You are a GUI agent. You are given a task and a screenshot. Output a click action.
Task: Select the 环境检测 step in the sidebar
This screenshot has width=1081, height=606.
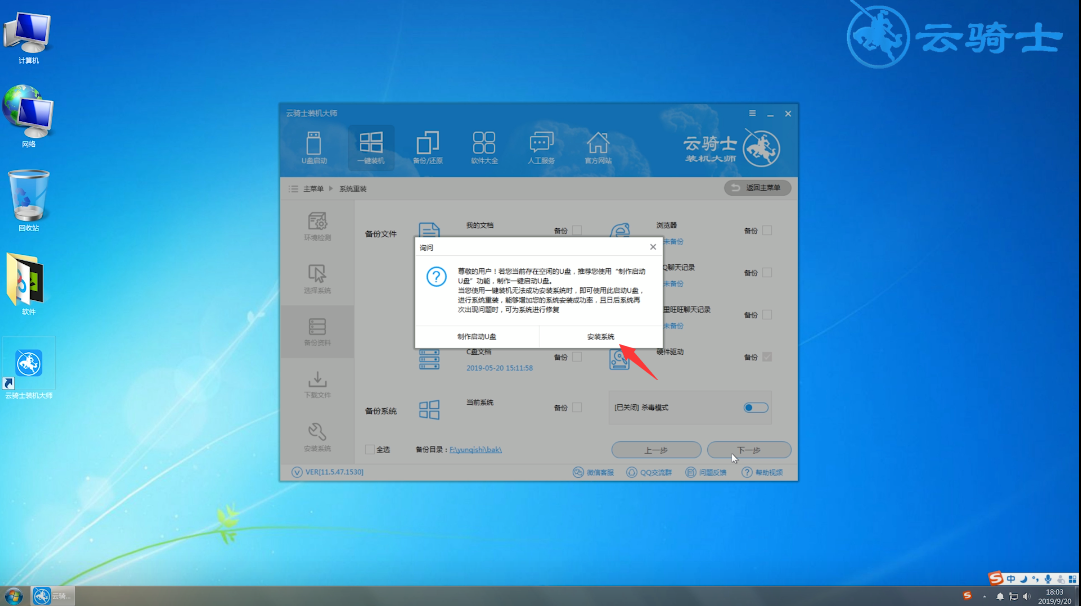coord(317,226)
